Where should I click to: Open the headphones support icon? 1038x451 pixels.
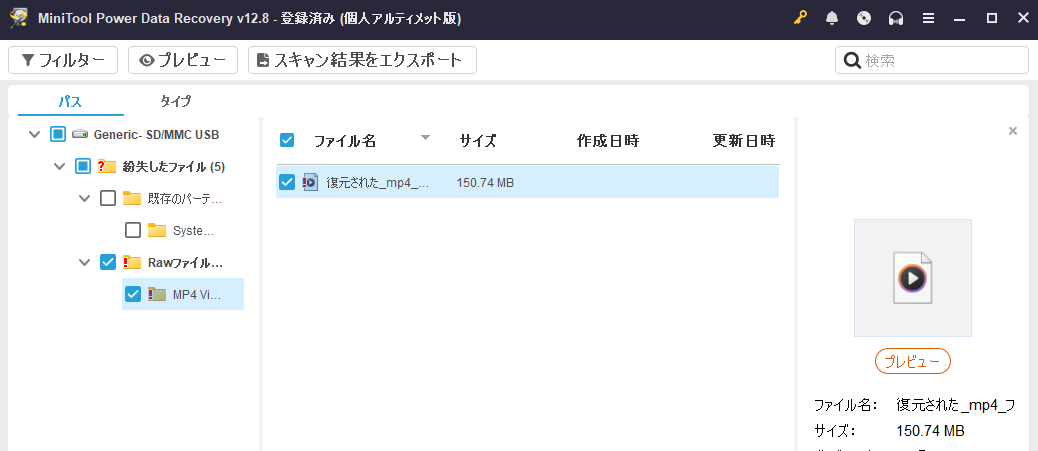point(896,19)
